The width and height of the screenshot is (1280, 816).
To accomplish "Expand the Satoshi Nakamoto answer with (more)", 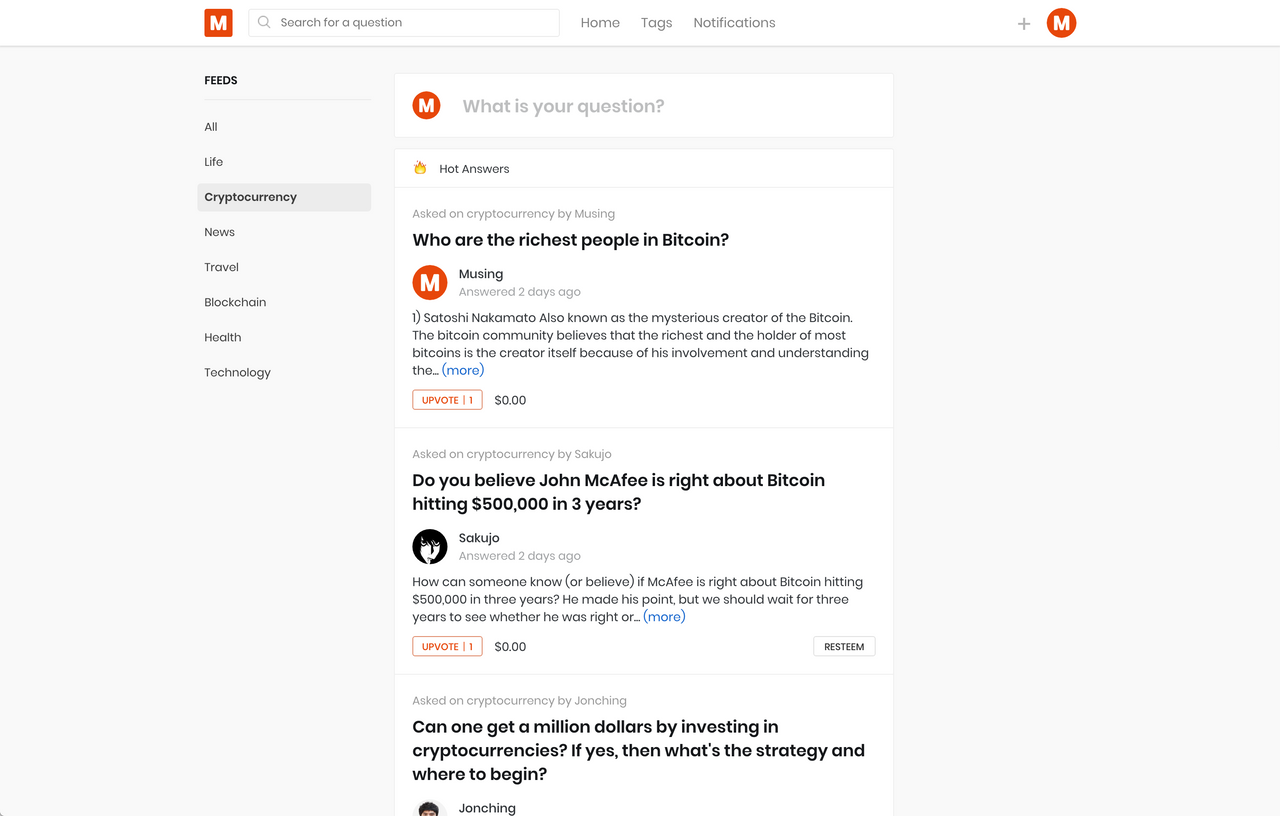I will pyautogui.click(x=463, y=370).
